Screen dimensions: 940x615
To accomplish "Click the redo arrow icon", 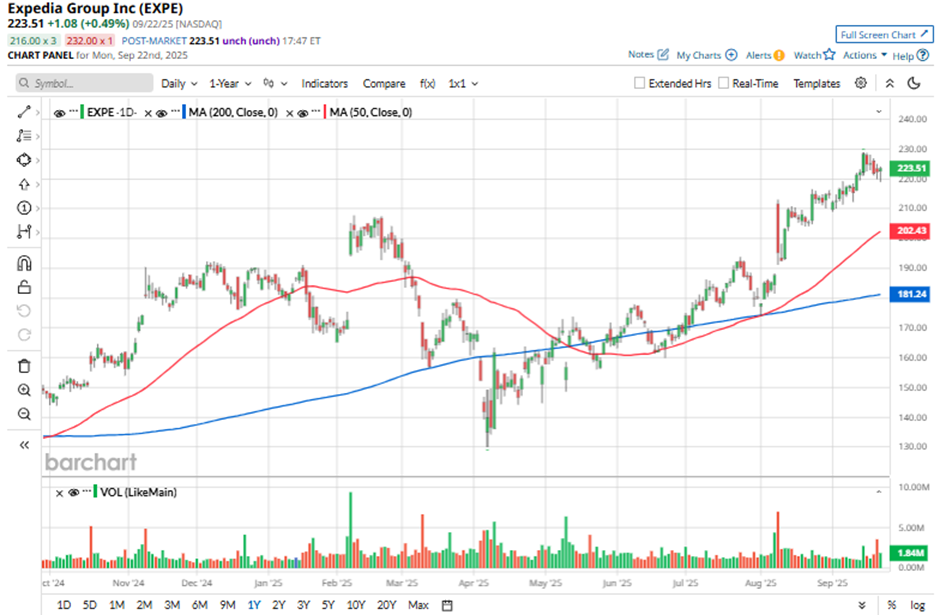I will click(x=24, y=334).
